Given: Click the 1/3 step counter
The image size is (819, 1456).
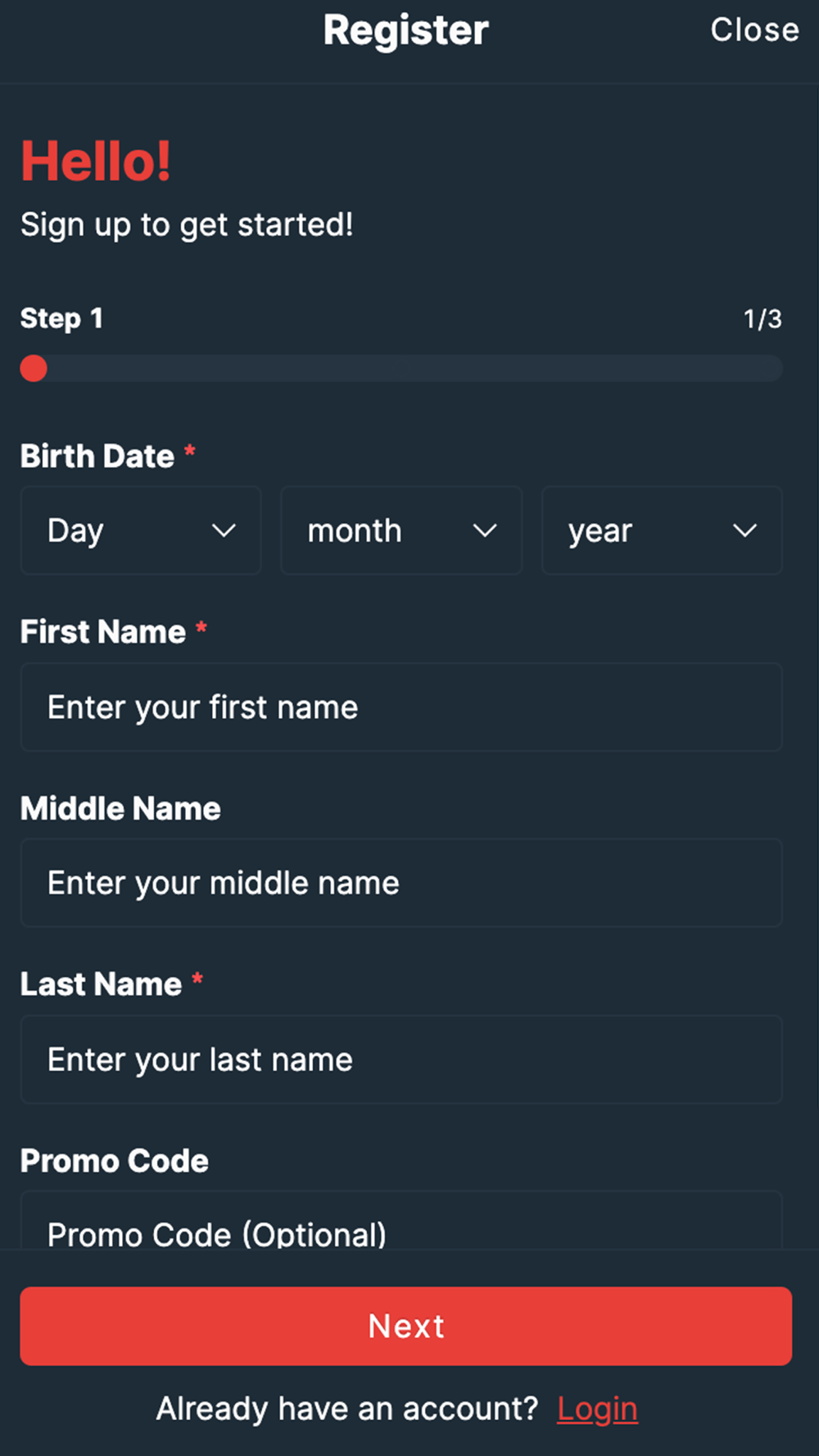Looking at the screenshot, I should 762,319.
